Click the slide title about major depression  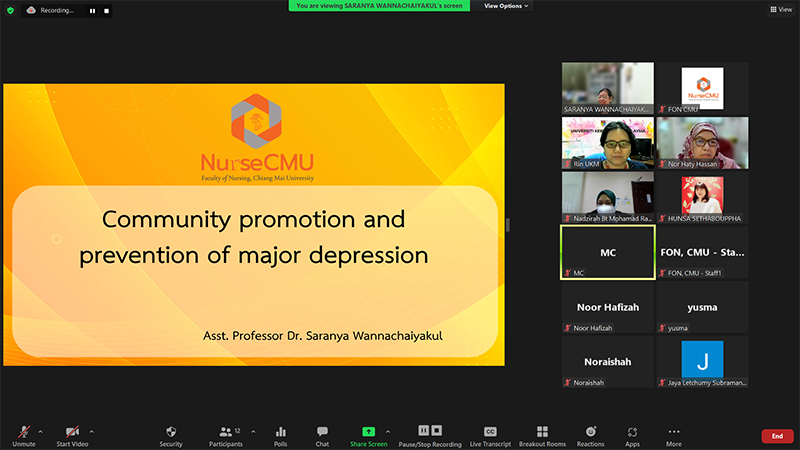[x=254, y=237]
